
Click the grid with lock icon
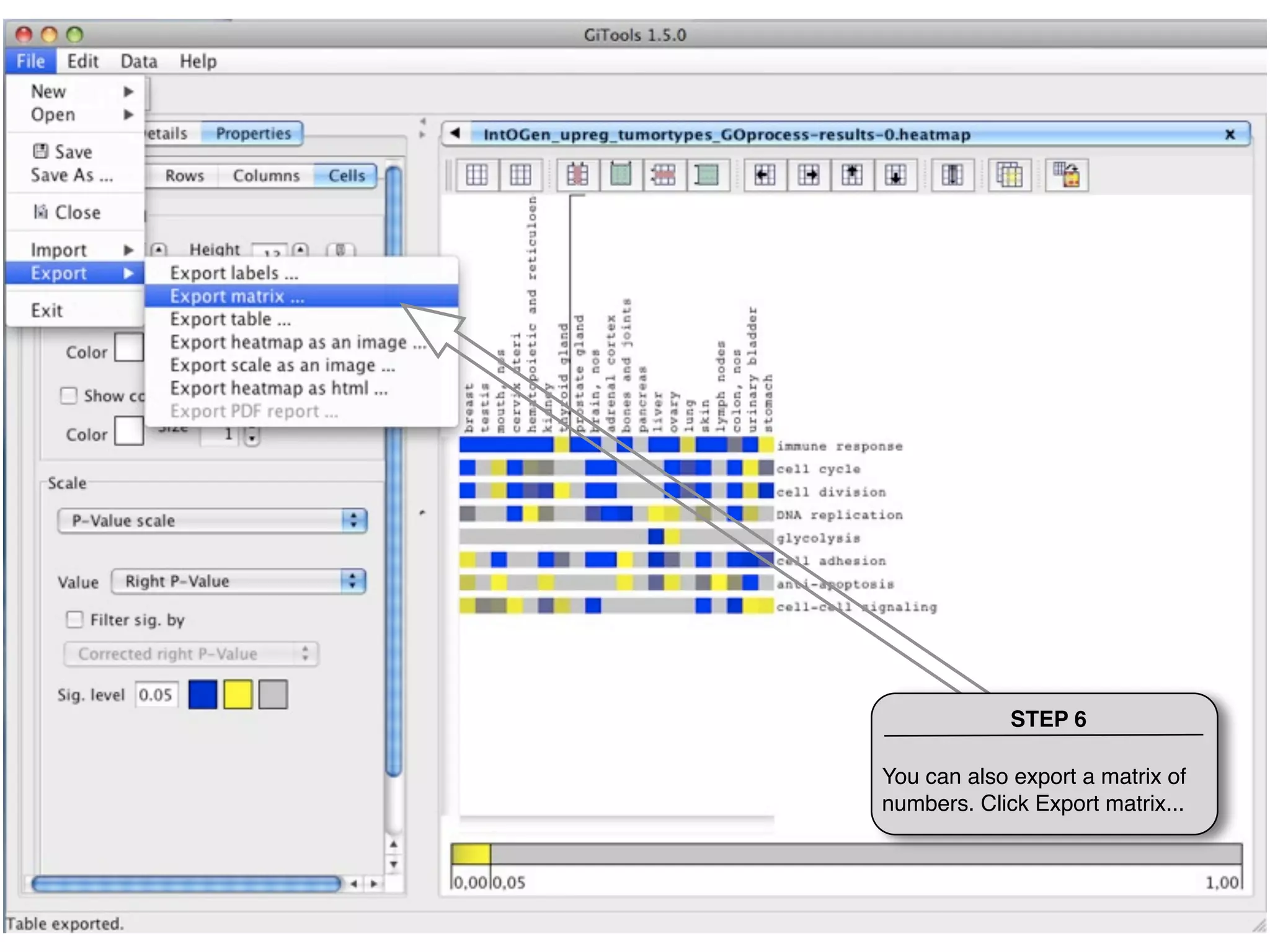(x=1067, y=175)
